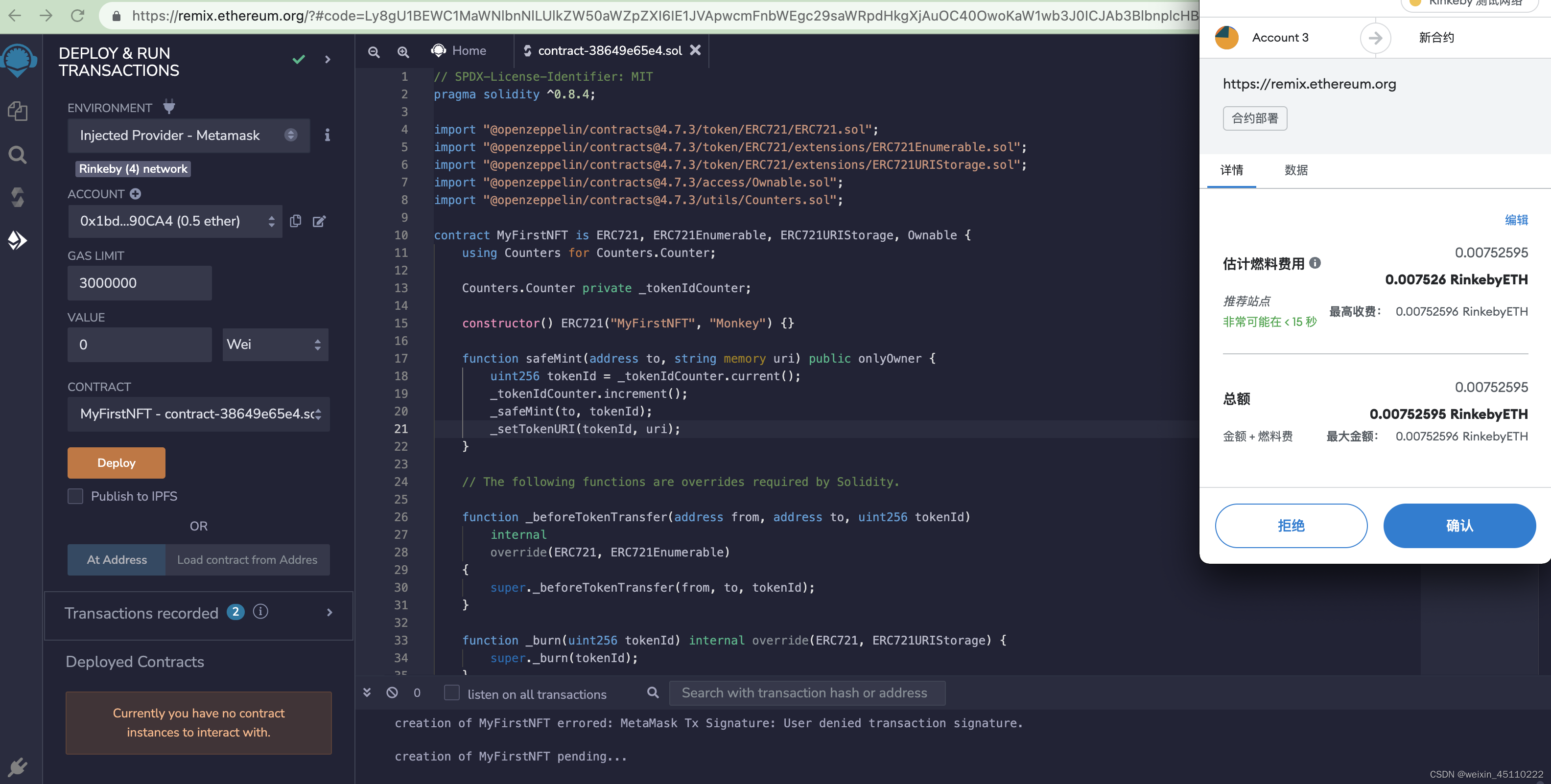Viewport: 1551px width, 784px height.
Task: Check listen on all transactions
Action: pyautogui.click(x=451, y=693)
